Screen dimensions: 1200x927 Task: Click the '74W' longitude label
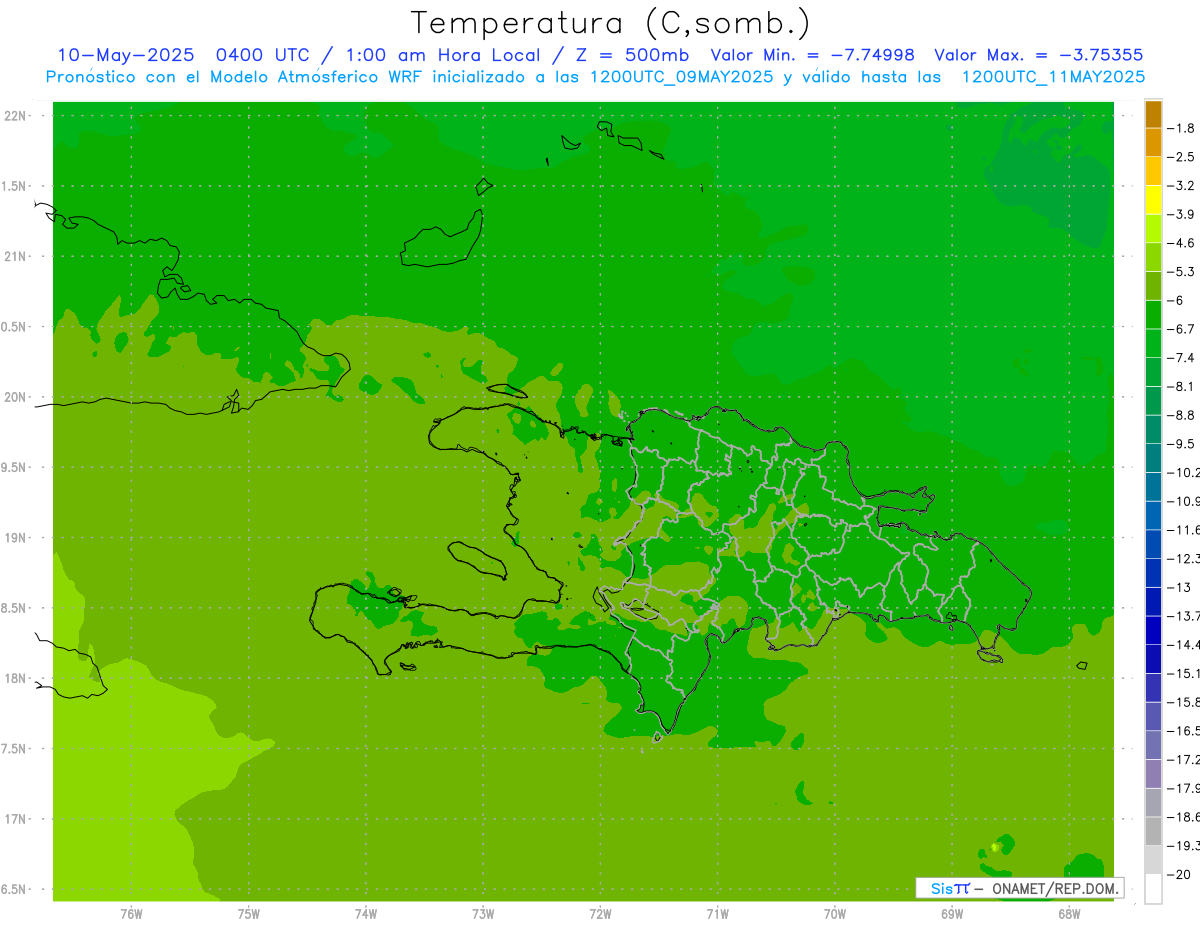click(366, 915)
